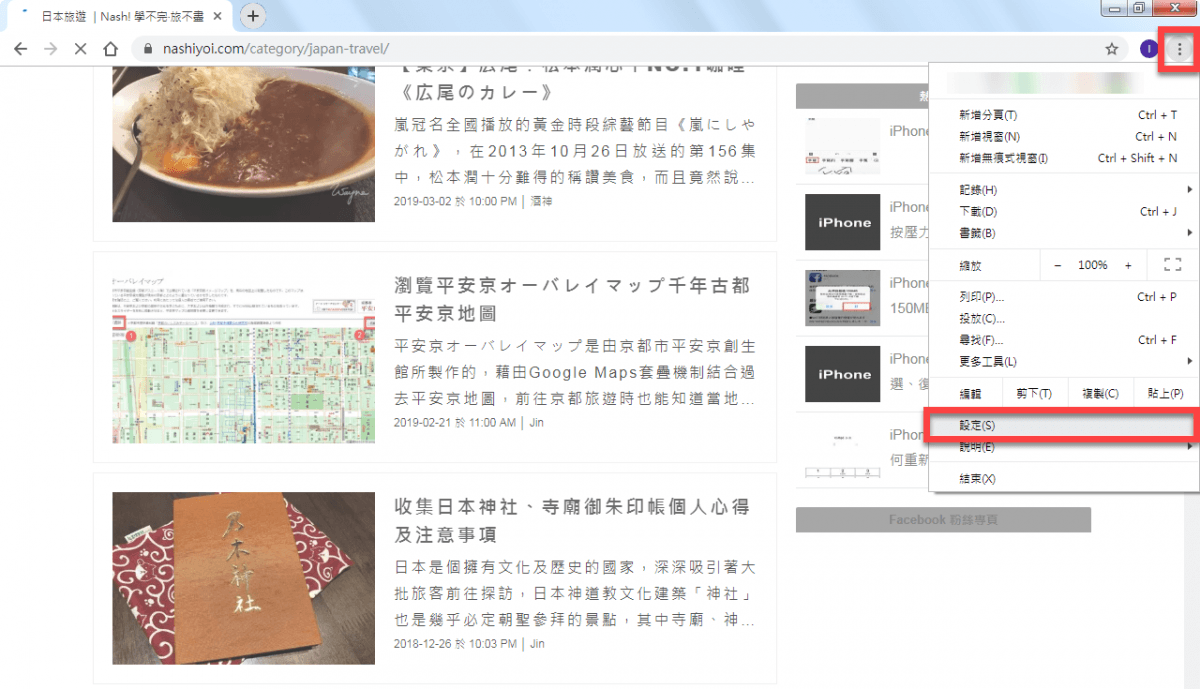1200x689 pixels.
Task: Select 新增視窗(N) menu item
Action: tap(1064, 137)
